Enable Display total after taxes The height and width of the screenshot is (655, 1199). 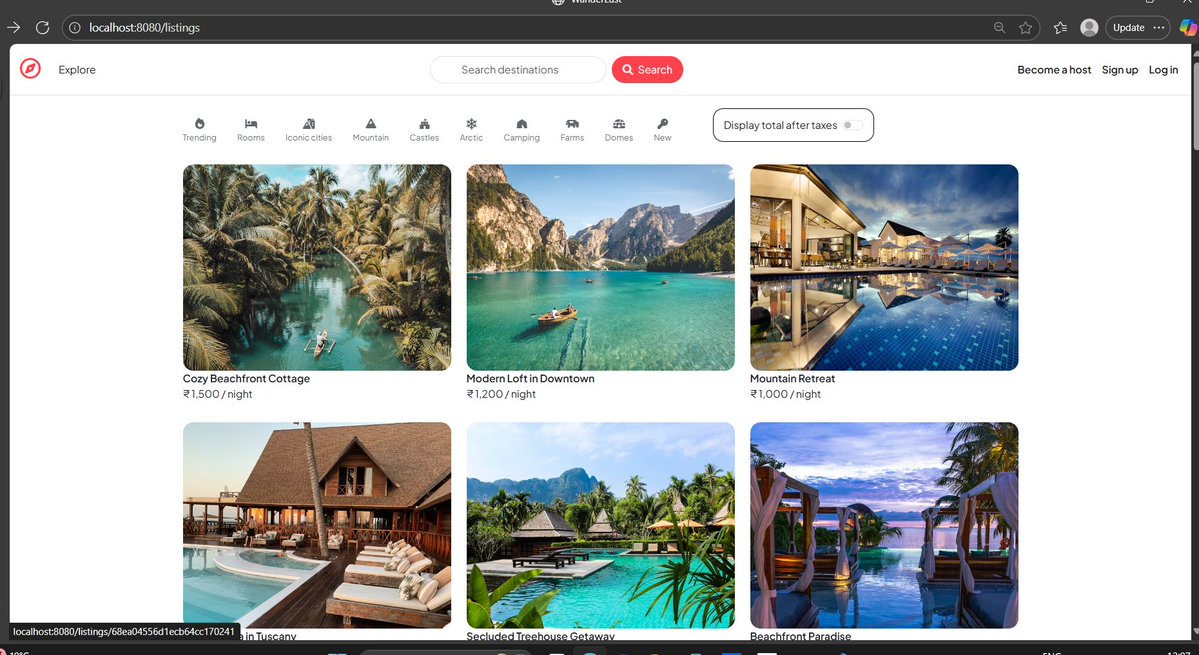point(852,125)
